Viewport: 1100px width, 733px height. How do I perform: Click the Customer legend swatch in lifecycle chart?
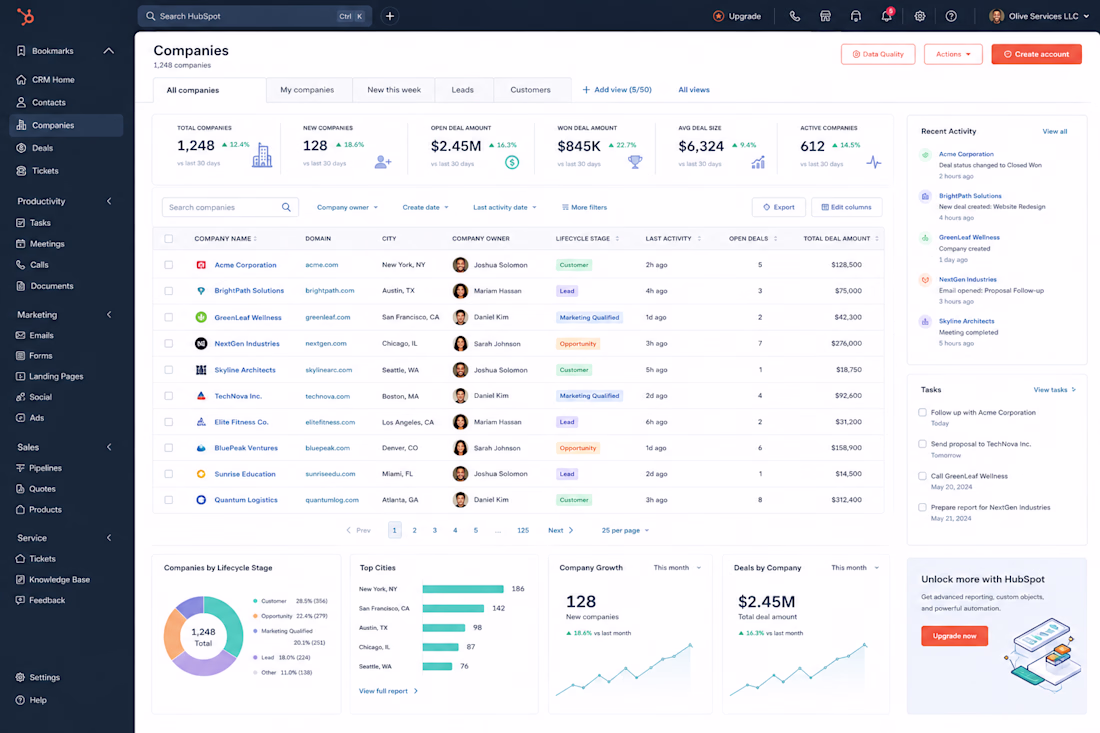click(x=255, y=601)
